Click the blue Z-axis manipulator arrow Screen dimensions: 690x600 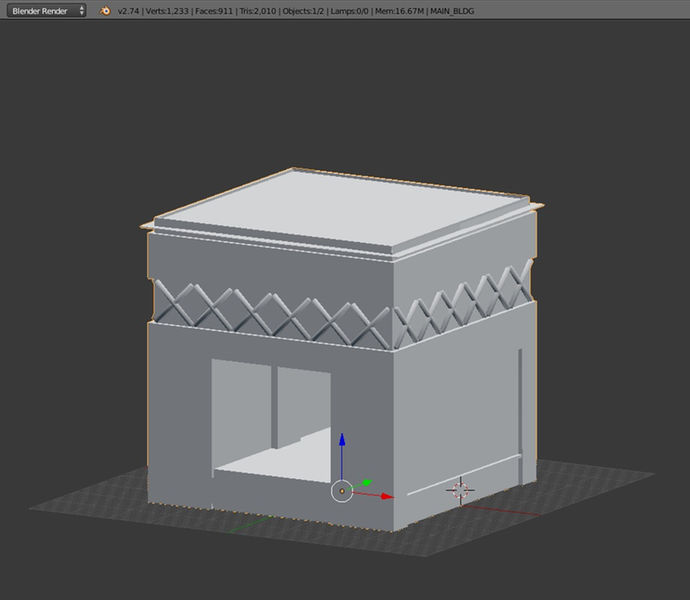(x=342, y=443)
